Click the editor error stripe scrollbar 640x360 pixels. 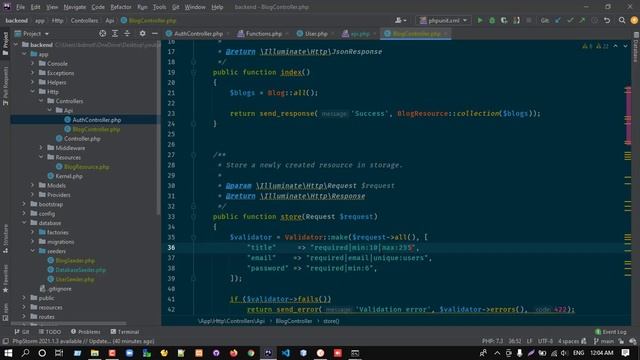point(628,180)
